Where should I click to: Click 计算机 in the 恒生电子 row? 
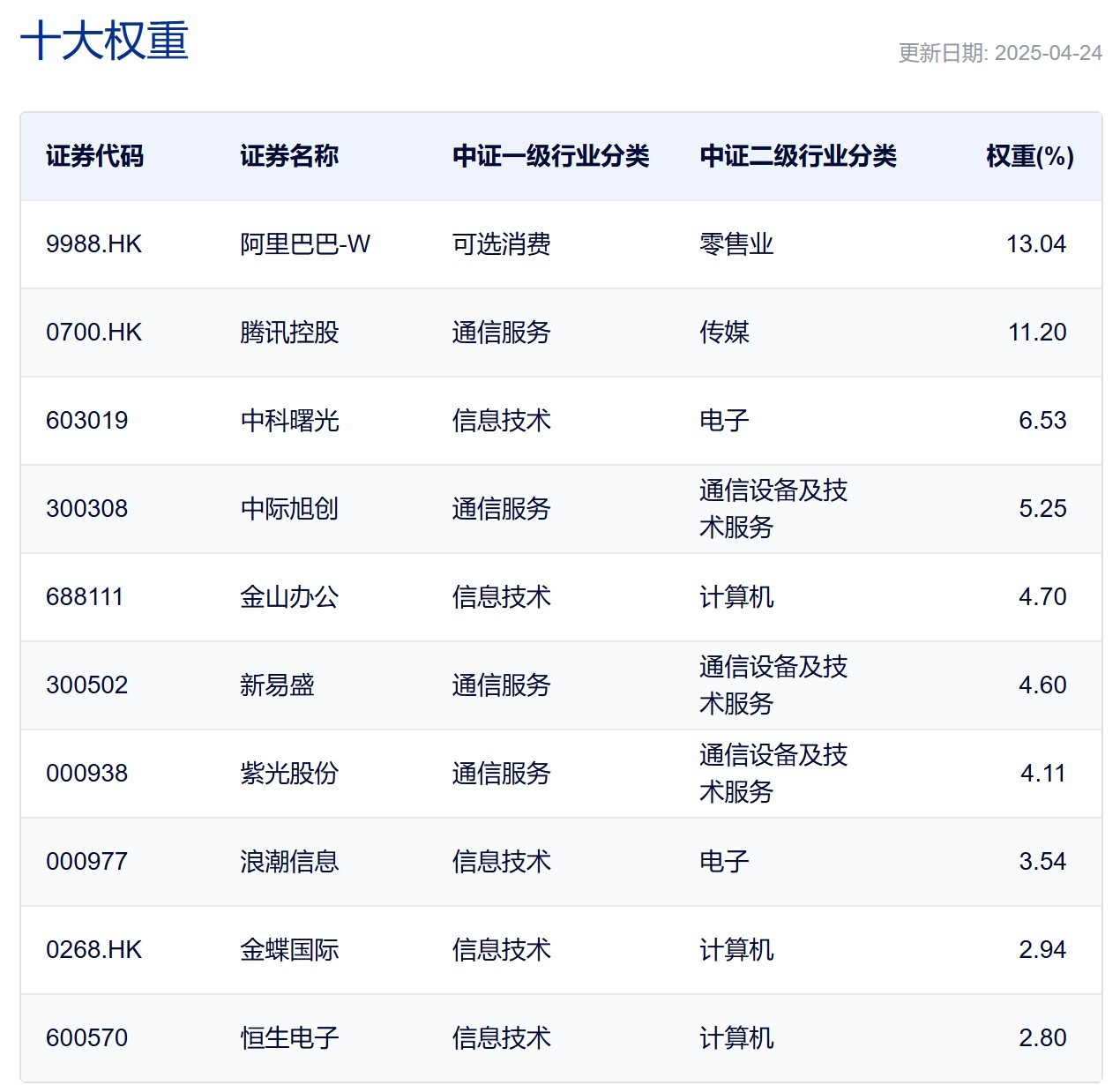(x=736, y=1038)
